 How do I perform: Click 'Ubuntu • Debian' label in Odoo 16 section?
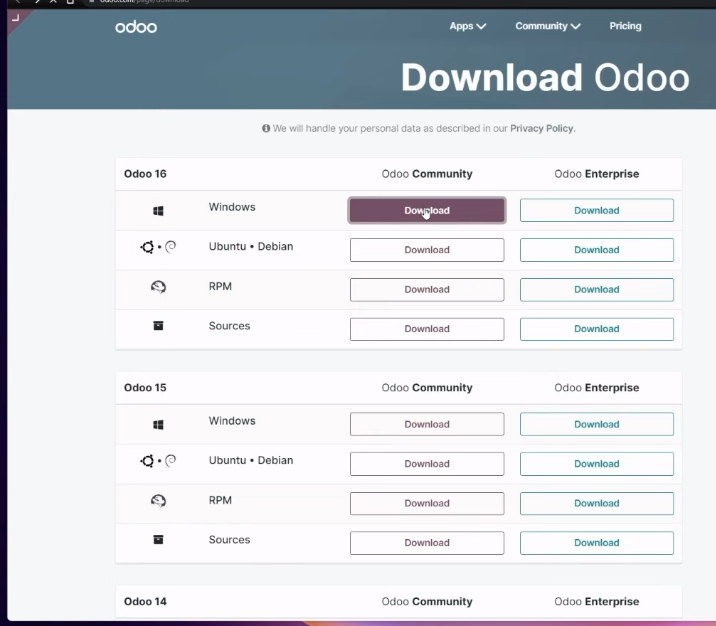point(251,247)
